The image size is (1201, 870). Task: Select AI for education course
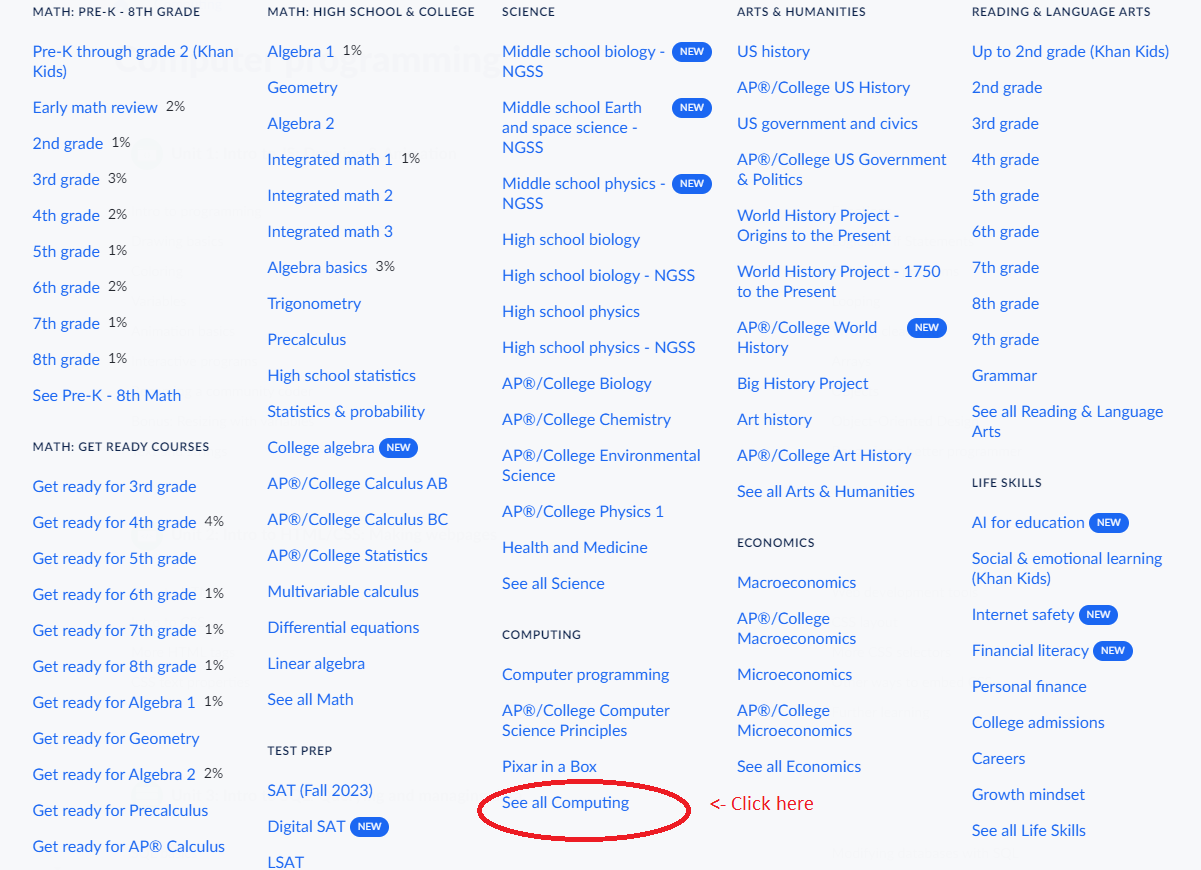click(1027, 523)
